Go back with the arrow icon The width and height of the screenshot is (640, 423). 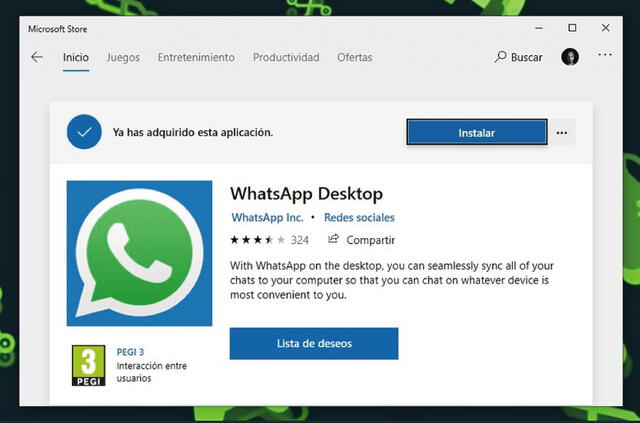tap(37, 57)
